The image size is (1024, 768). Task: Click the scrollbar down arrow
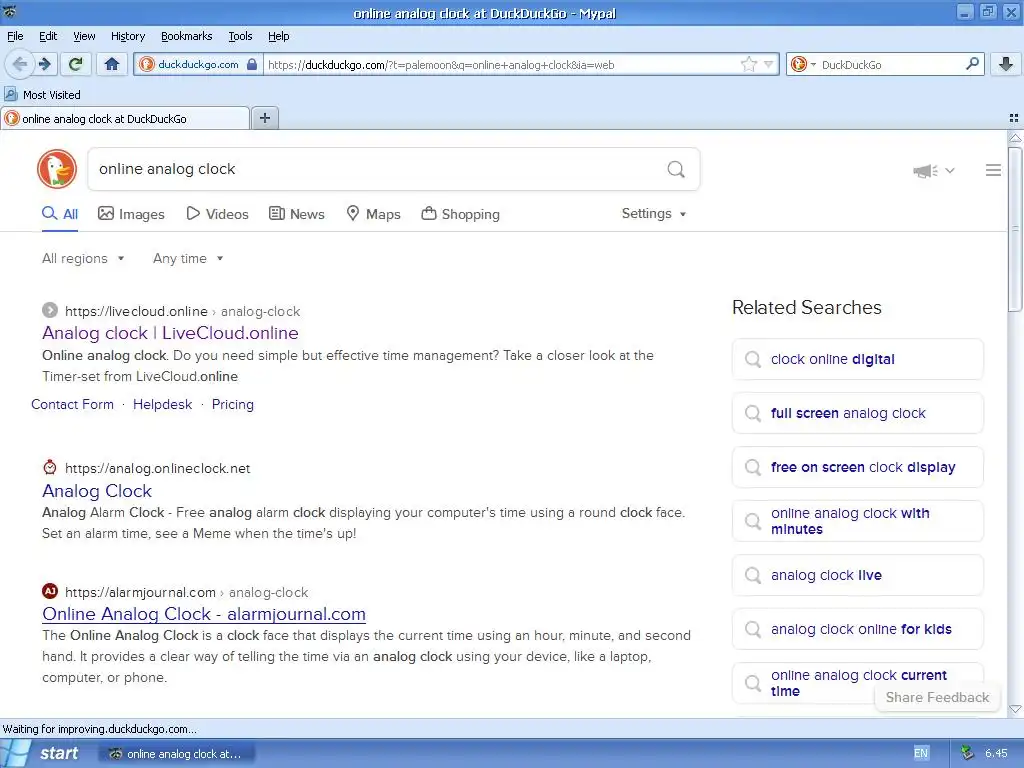pyautogui.click(x=1014, y=709)
